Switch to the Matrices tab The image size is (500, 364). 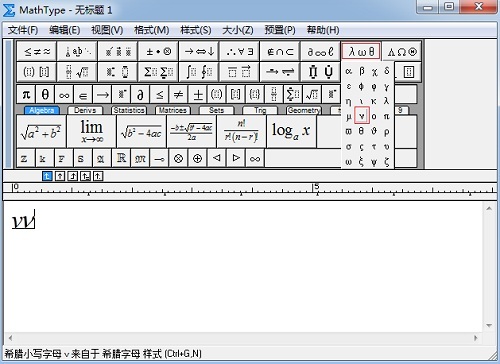pyautogui.click(x=173, y=110)
